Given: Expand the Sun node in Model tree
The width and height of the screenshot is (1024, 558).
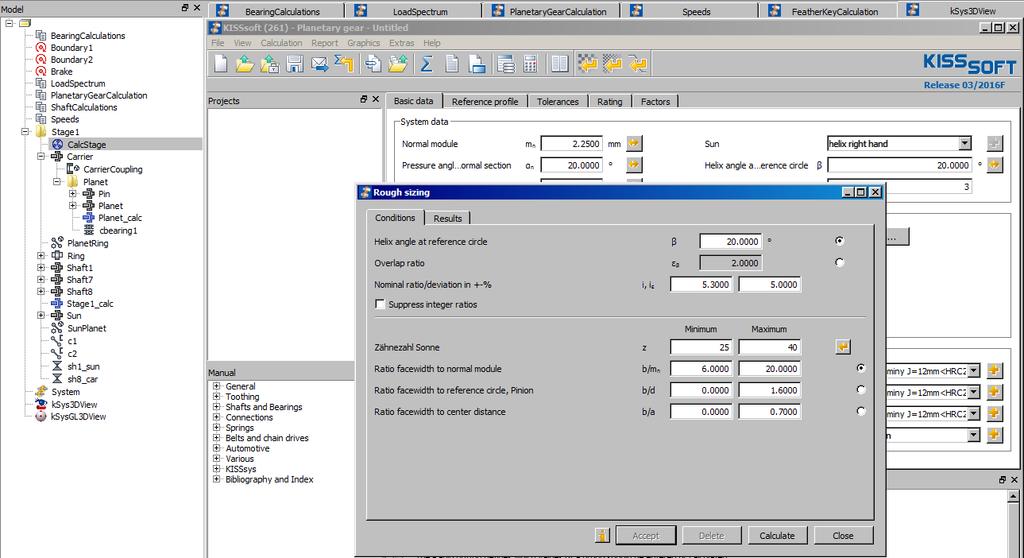Looking at the screenshot, I should pyautogui.click(x=40, y=316).
